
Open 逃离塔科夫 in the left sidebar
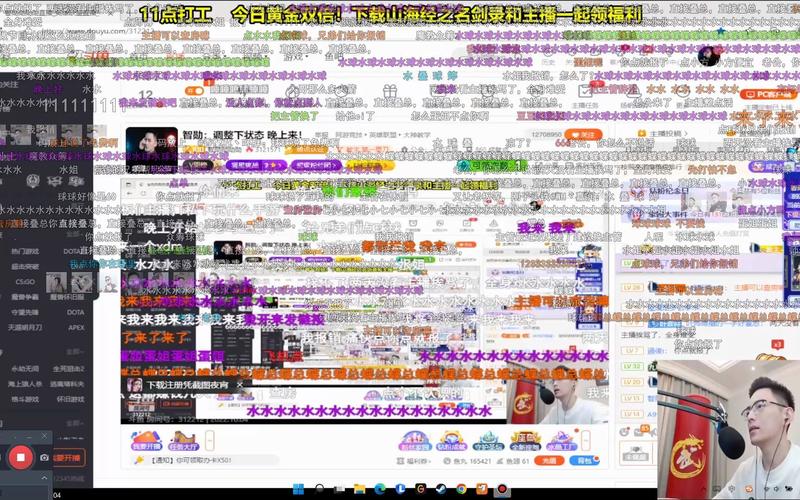(x=67, y=384)
